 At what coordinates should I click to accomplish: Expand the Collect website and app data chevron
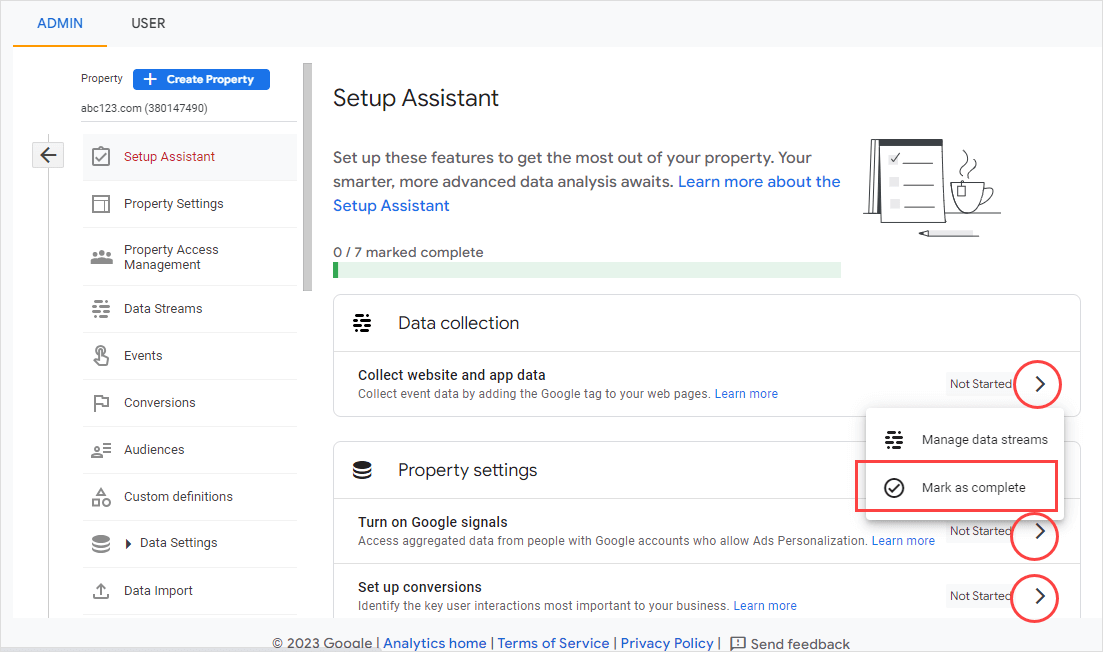pos(1039,384)
